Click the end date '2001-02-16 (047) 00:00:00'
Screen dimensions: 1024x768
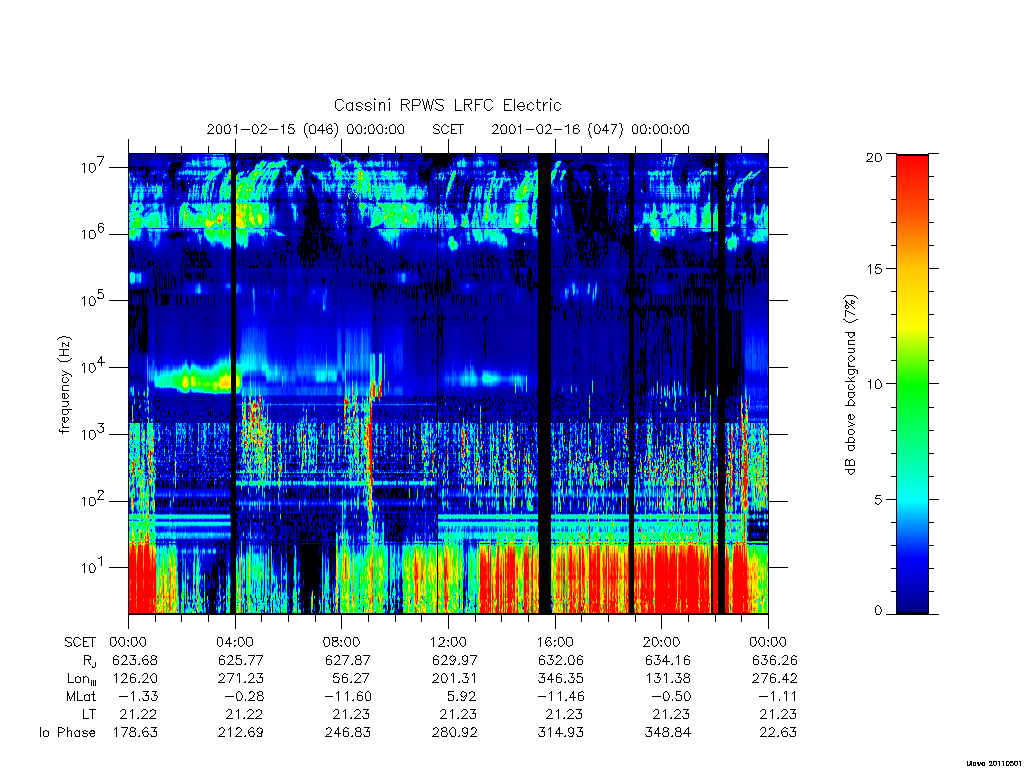pos(590,129)
